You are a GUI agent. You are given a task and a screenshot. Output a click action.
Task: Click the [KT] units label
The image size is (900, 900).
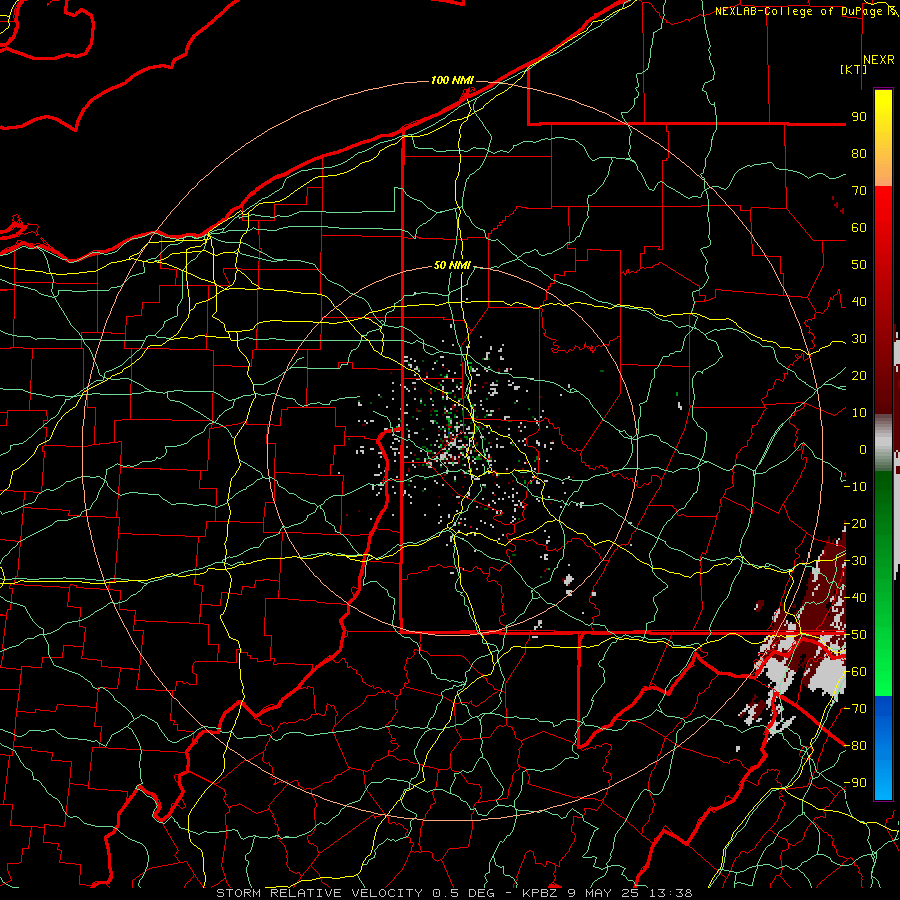click(x=853, y=69)
